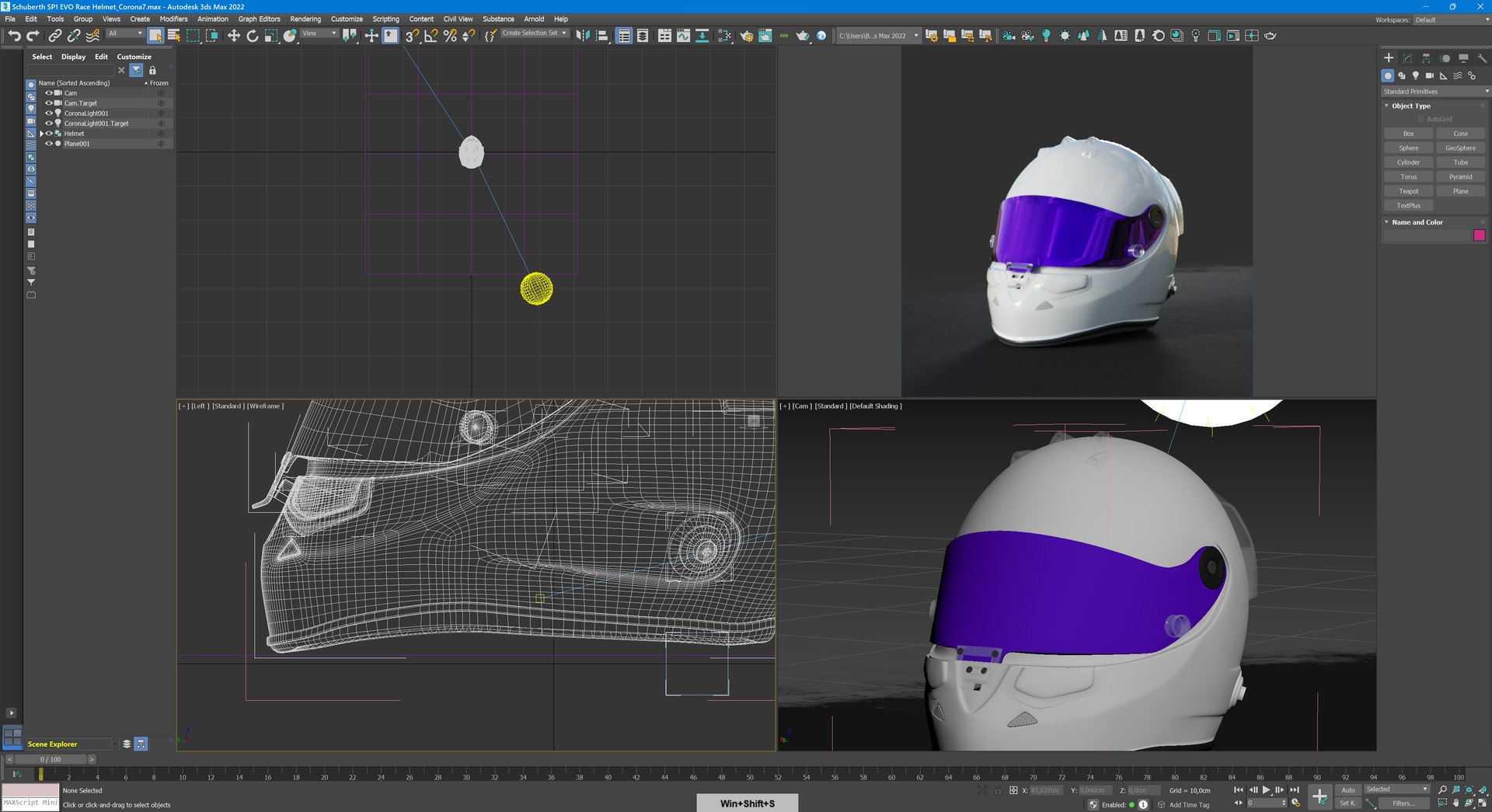The width and height of the screenshot is (1492, 812).
Task: Click the Key Mode toggle icon
Action: coord(1239,803)
